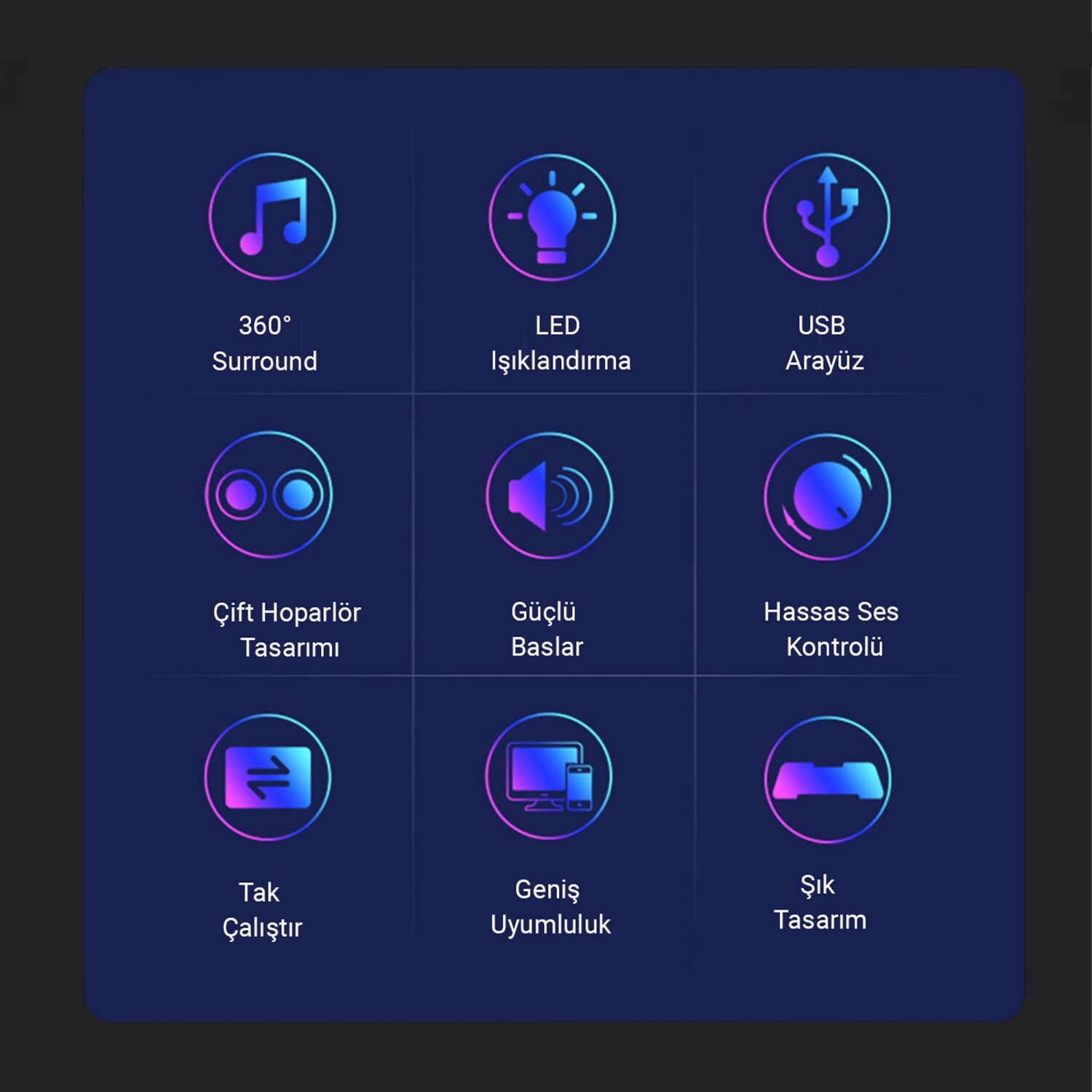This screenshot has width=1092, height=1092.
Task: Click the Tak Çalıştır label
Action: point(262,910)
